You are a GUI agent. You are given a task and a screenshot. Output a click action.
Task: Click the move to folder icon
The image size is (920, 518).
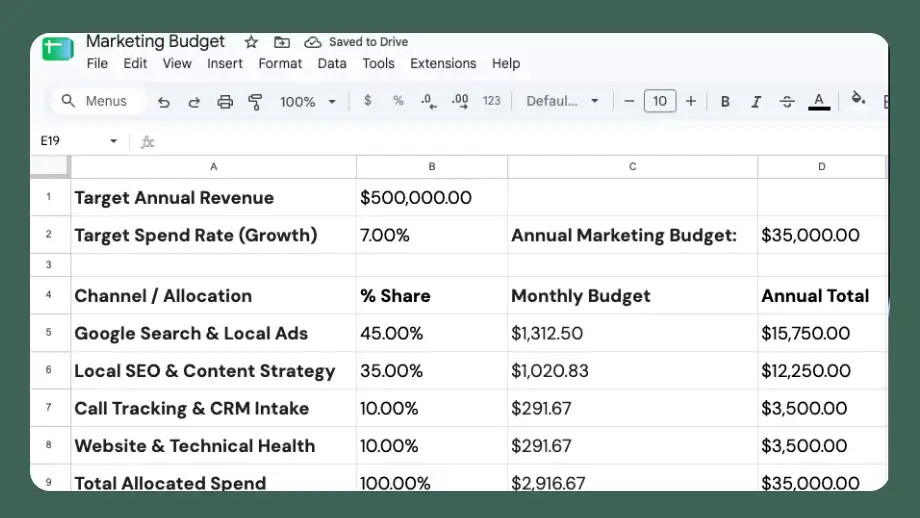click(x=282, y=42)
